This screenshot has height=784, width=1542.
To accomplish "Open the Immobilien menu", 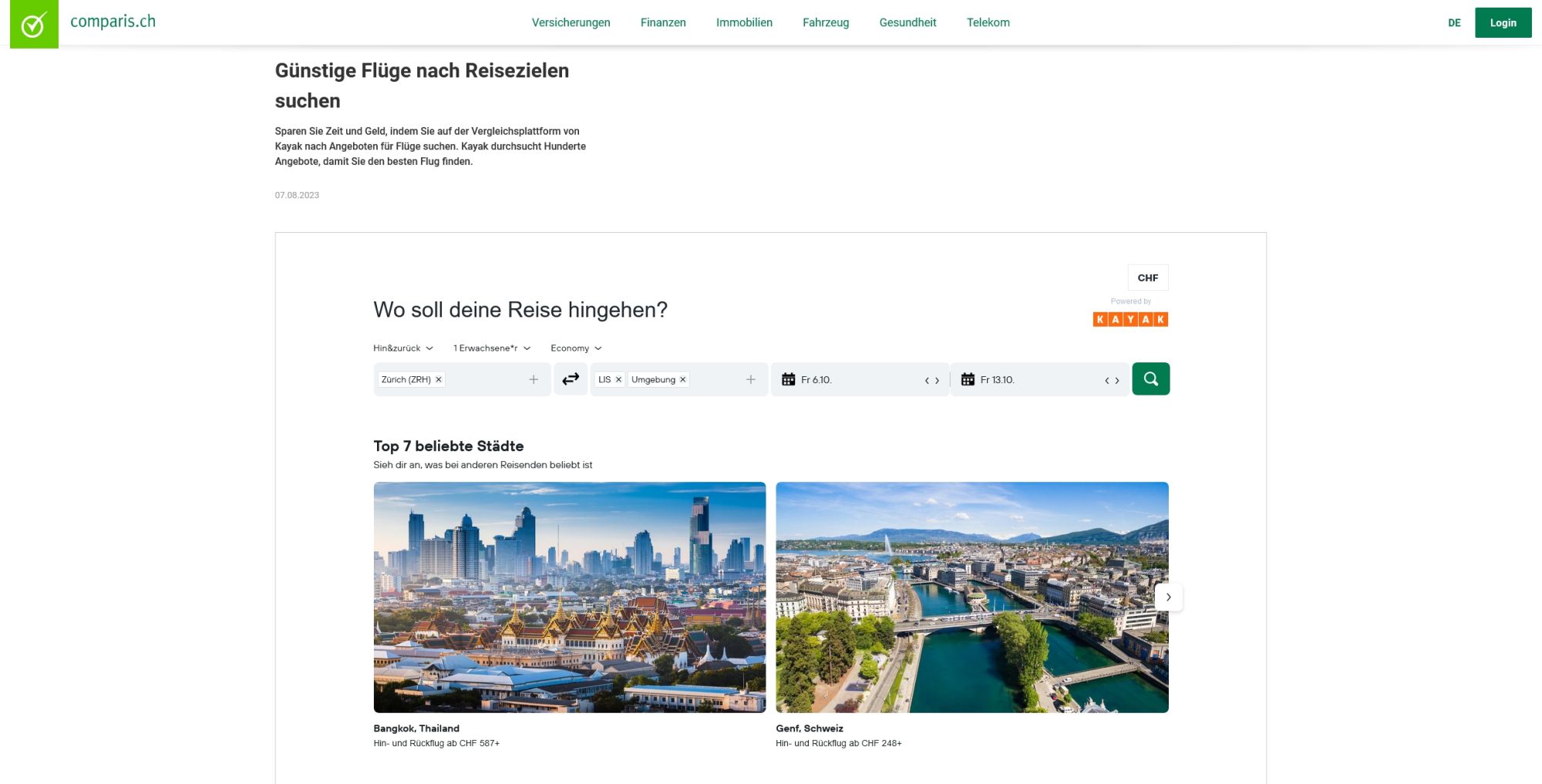I will coord(744,22).
